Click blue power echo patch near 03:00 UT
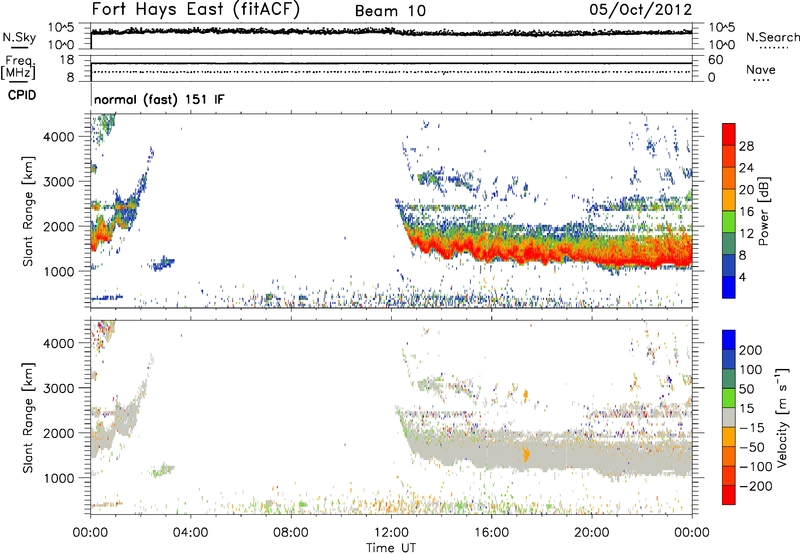 click(x=163, y=264)
